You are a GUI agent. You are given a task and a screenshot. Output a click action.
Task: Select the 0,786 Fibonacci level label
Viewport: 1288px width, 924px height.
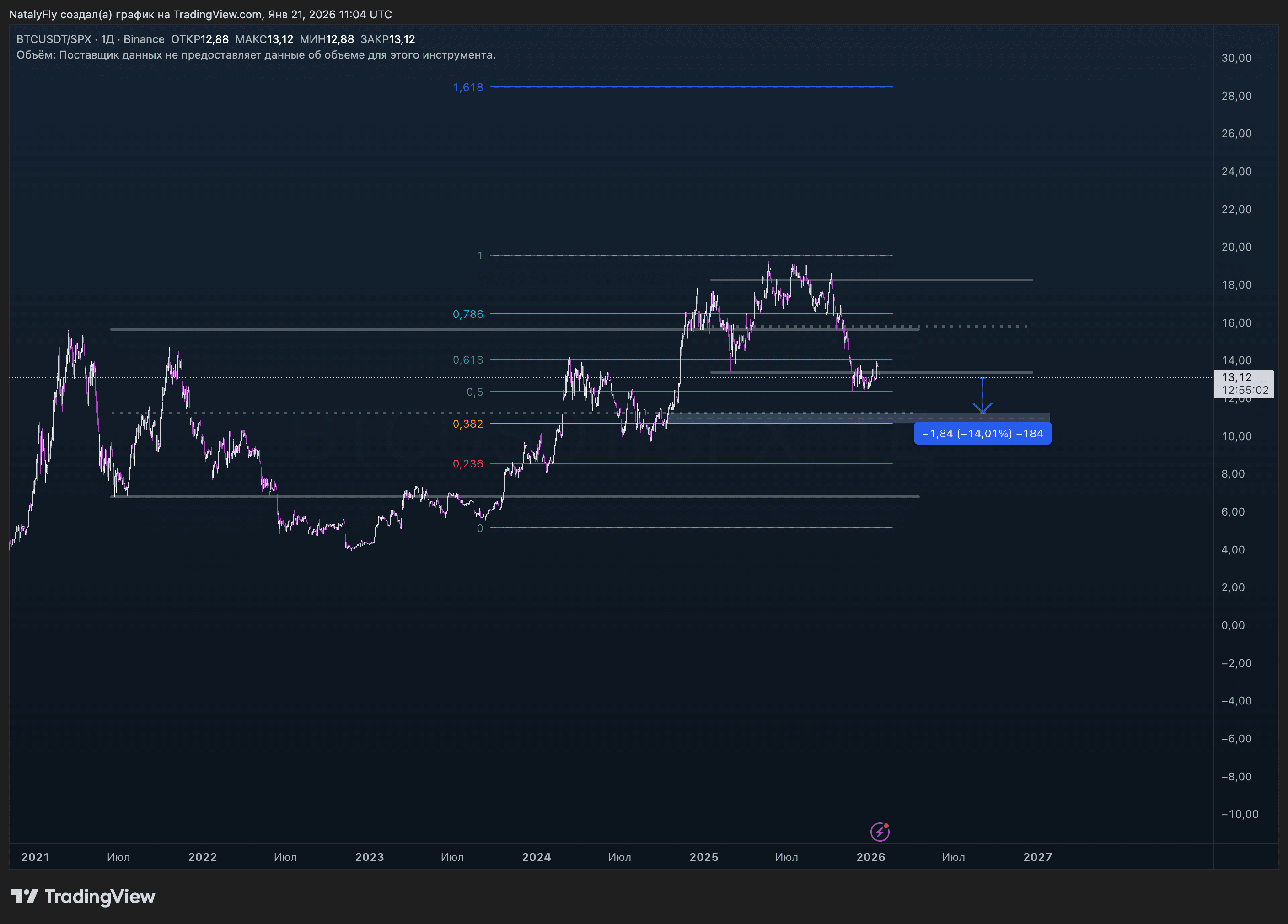click(x=467, y=314)
